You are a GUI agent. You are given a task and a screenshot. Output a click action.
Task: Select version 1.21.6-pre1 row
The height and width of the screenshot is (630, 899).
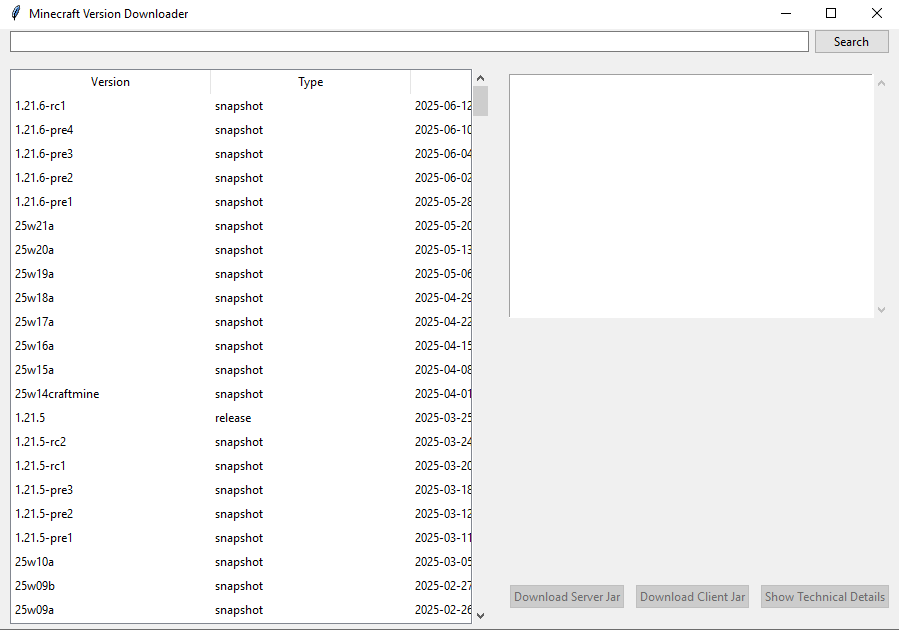[241, 202]
